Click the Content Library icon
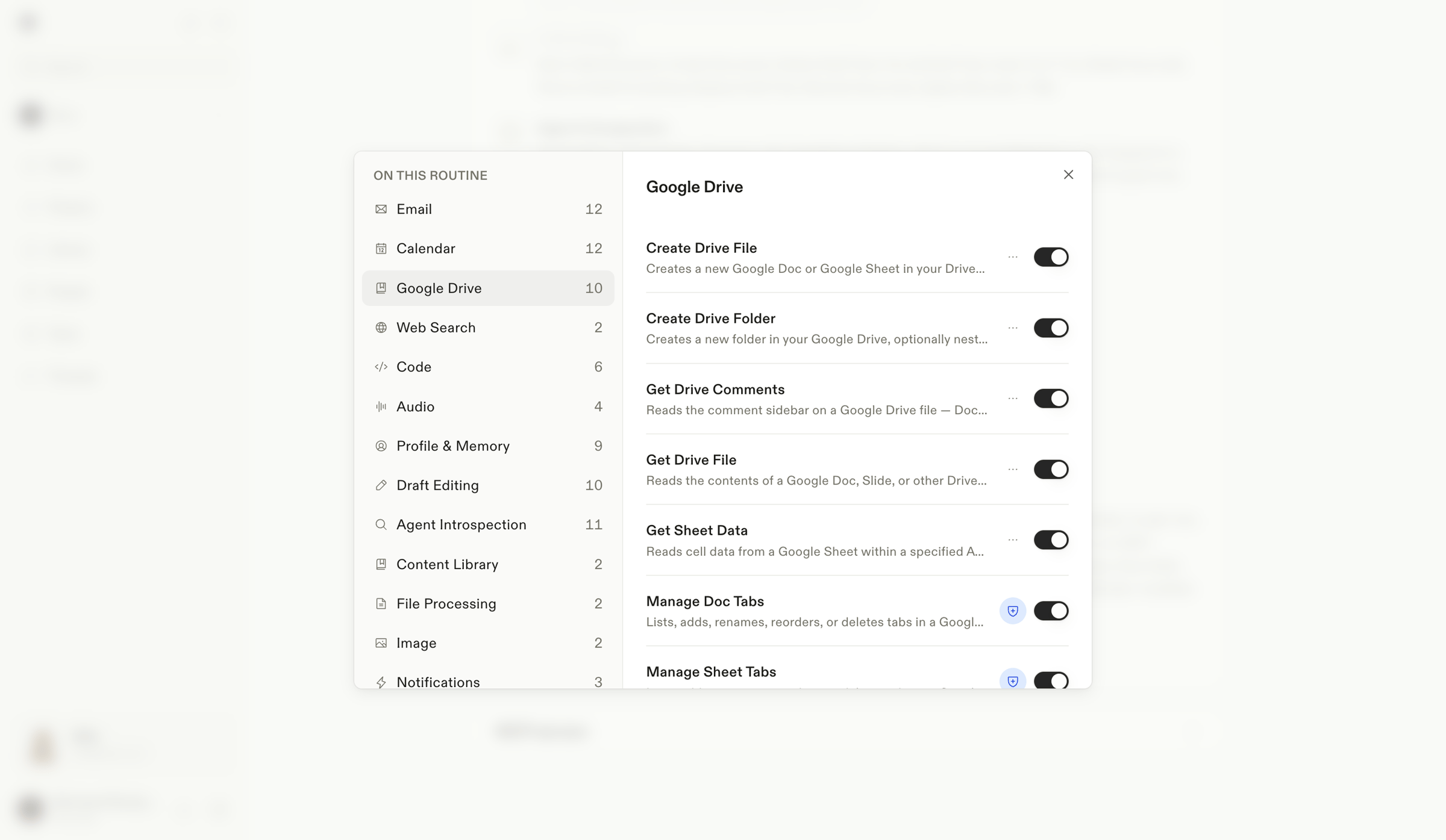The image size is (1446, 840). 381,564
